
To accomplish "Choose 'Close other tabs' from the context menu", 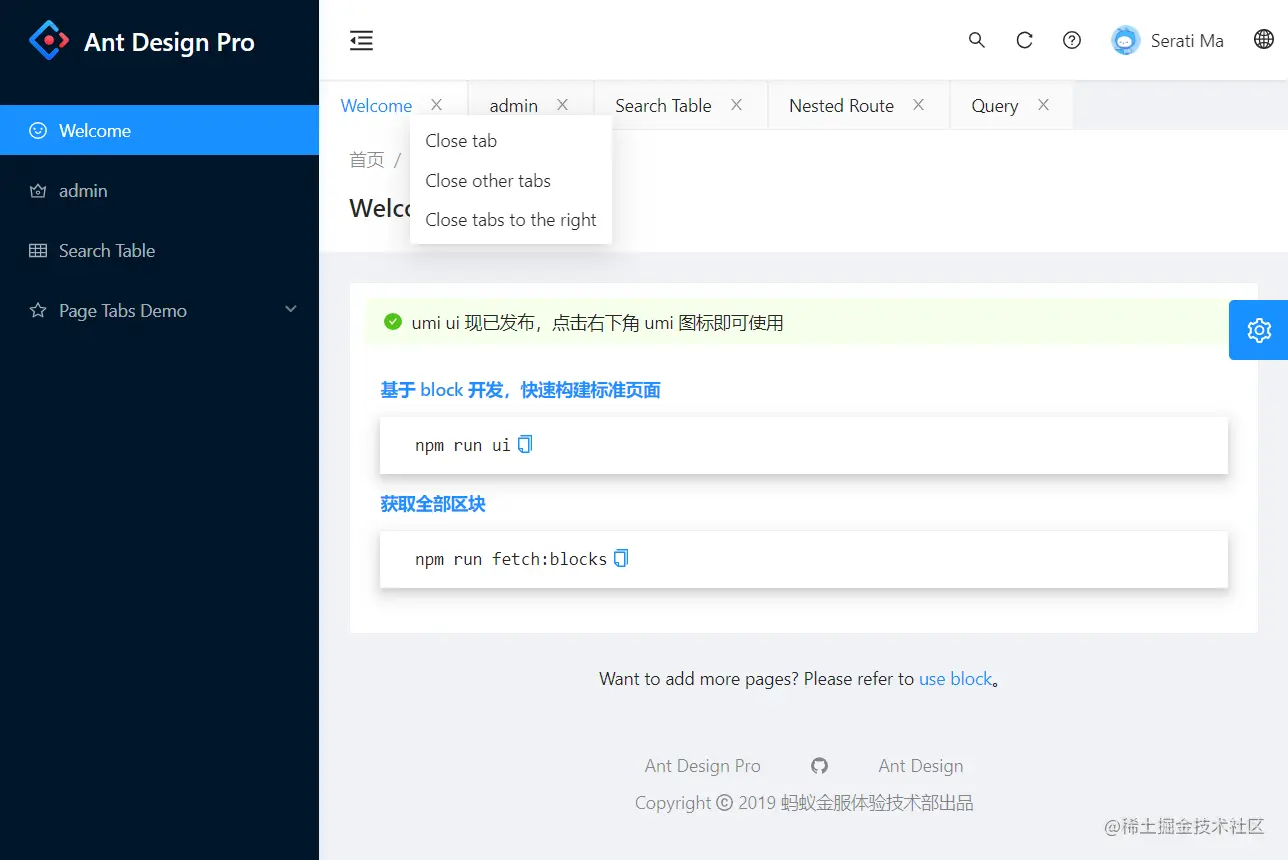I will [x=511, y=181].
